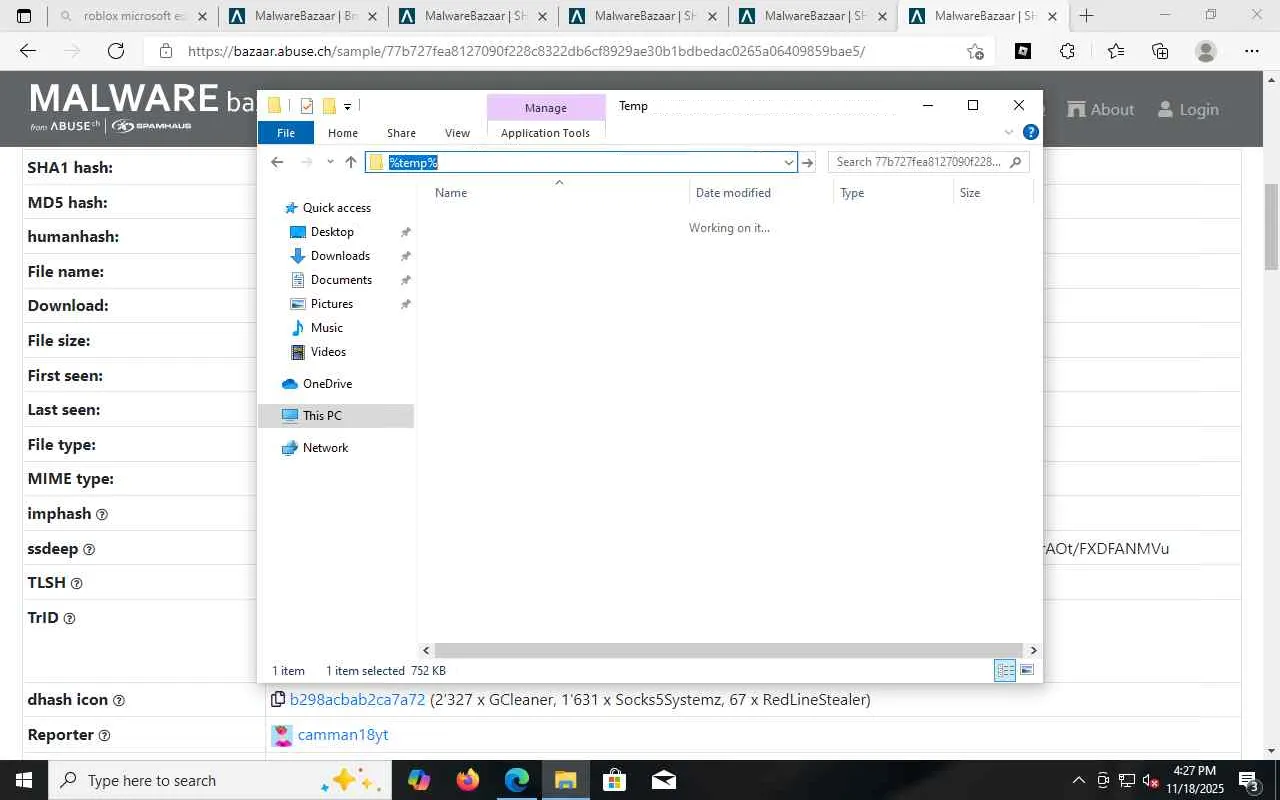Open a new Edge tab
Viewport: 1280px width, 800px height.
(x=1087, y=16)
